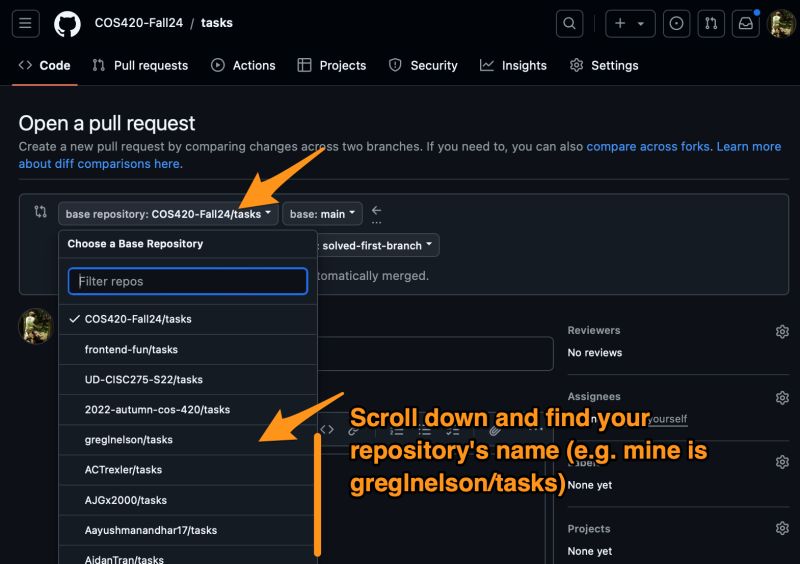Select ACTrexler/tasks repository

click(188, 470)
